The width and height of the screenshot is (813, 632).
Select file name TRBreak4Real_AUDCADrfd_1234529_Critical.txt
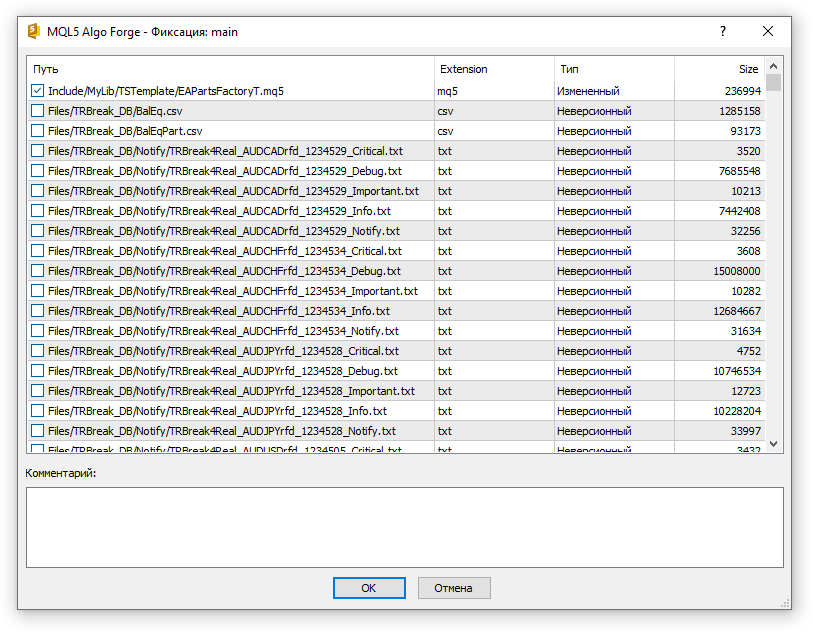click(286, 151)
